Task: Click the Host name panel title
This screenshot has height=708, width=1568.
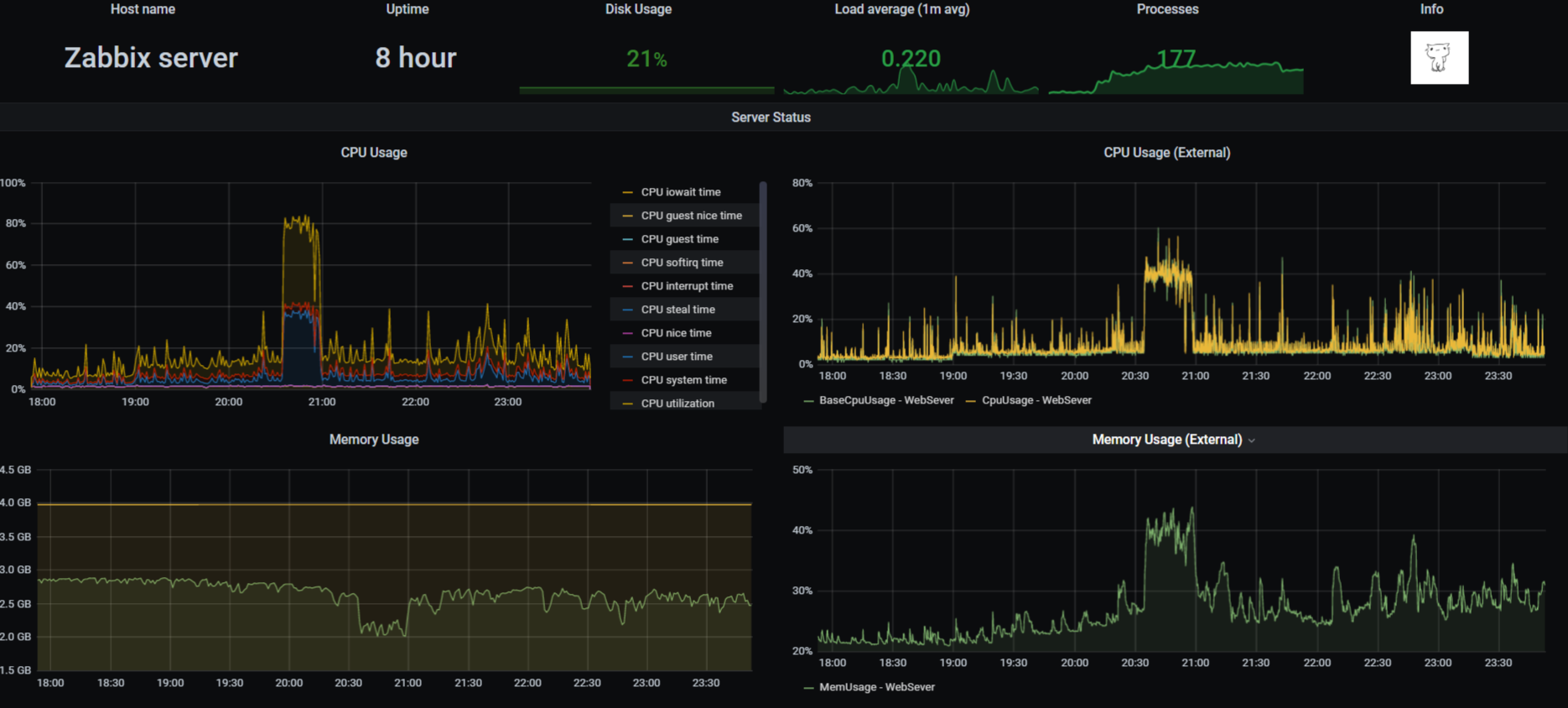Action: [143, 9]
